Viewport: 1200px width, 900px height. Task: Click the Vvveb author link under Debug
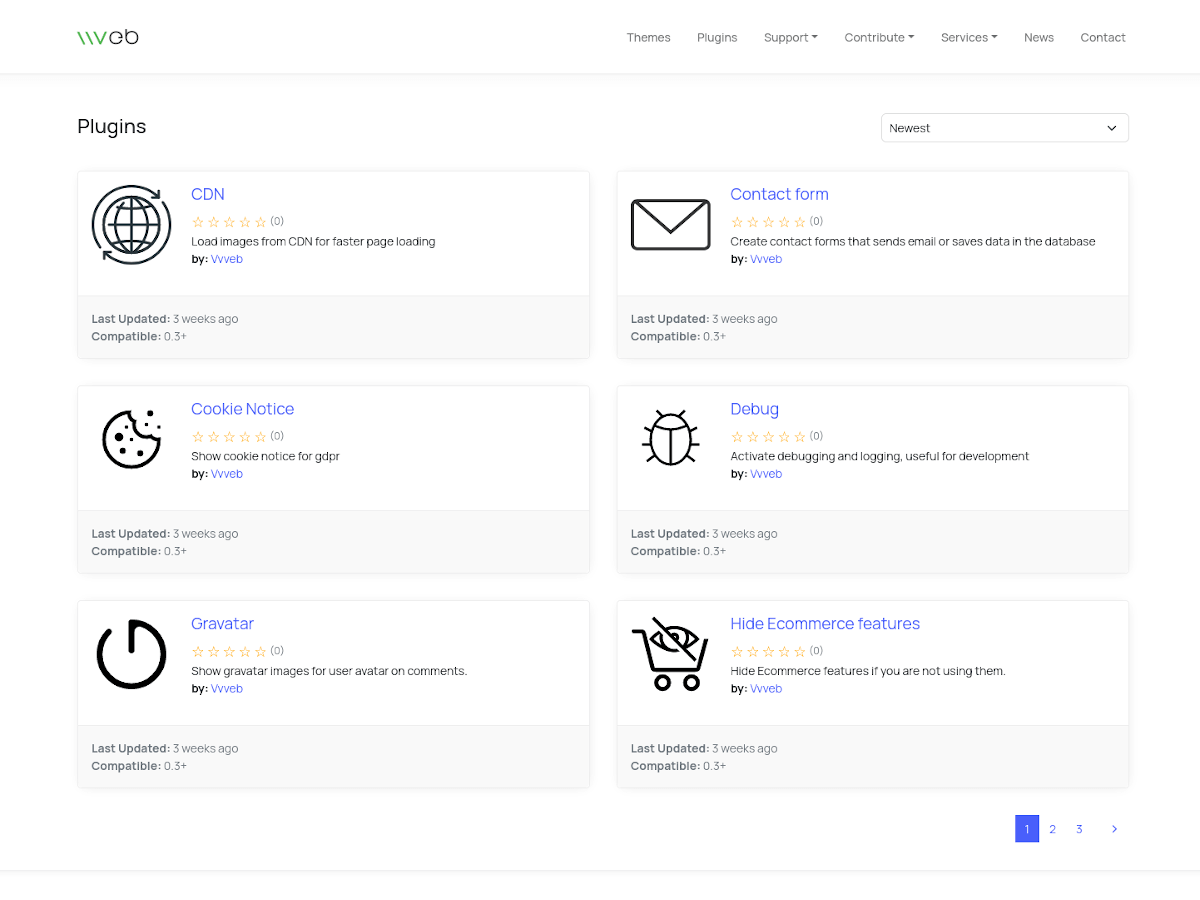pos(766,474)
